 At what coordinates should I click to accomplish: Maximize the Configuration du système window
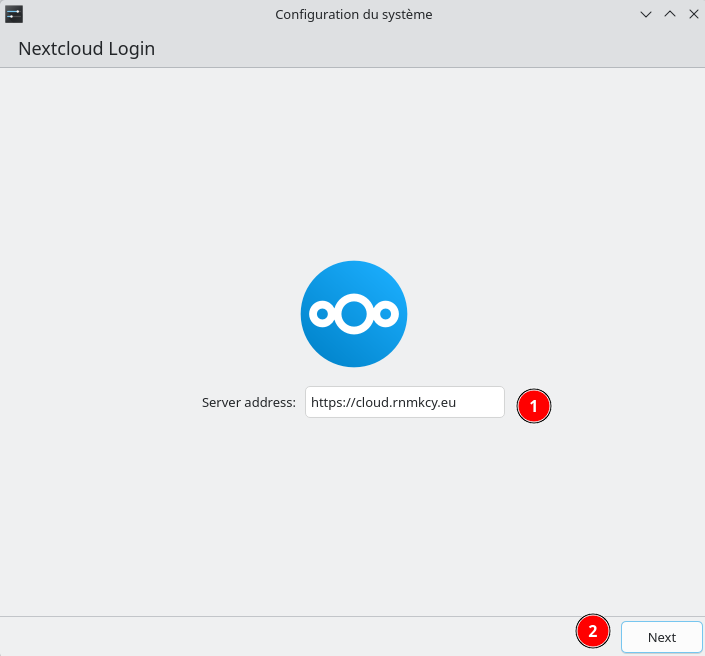tap(670, 14)
